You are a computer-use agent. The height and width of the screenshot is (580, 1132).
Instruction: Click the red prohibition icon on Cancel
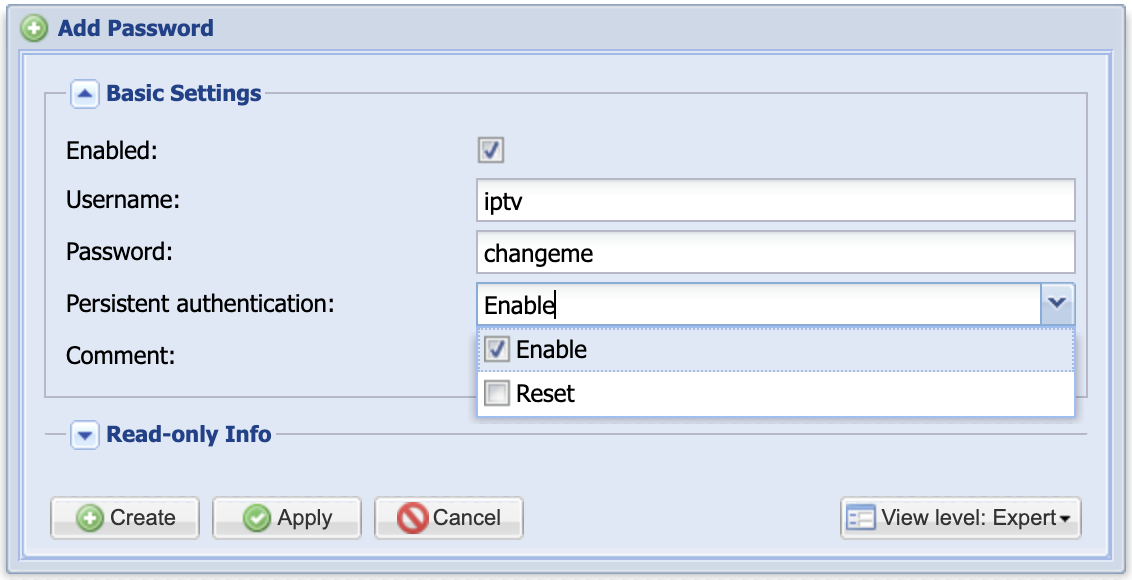click(412, 518)
